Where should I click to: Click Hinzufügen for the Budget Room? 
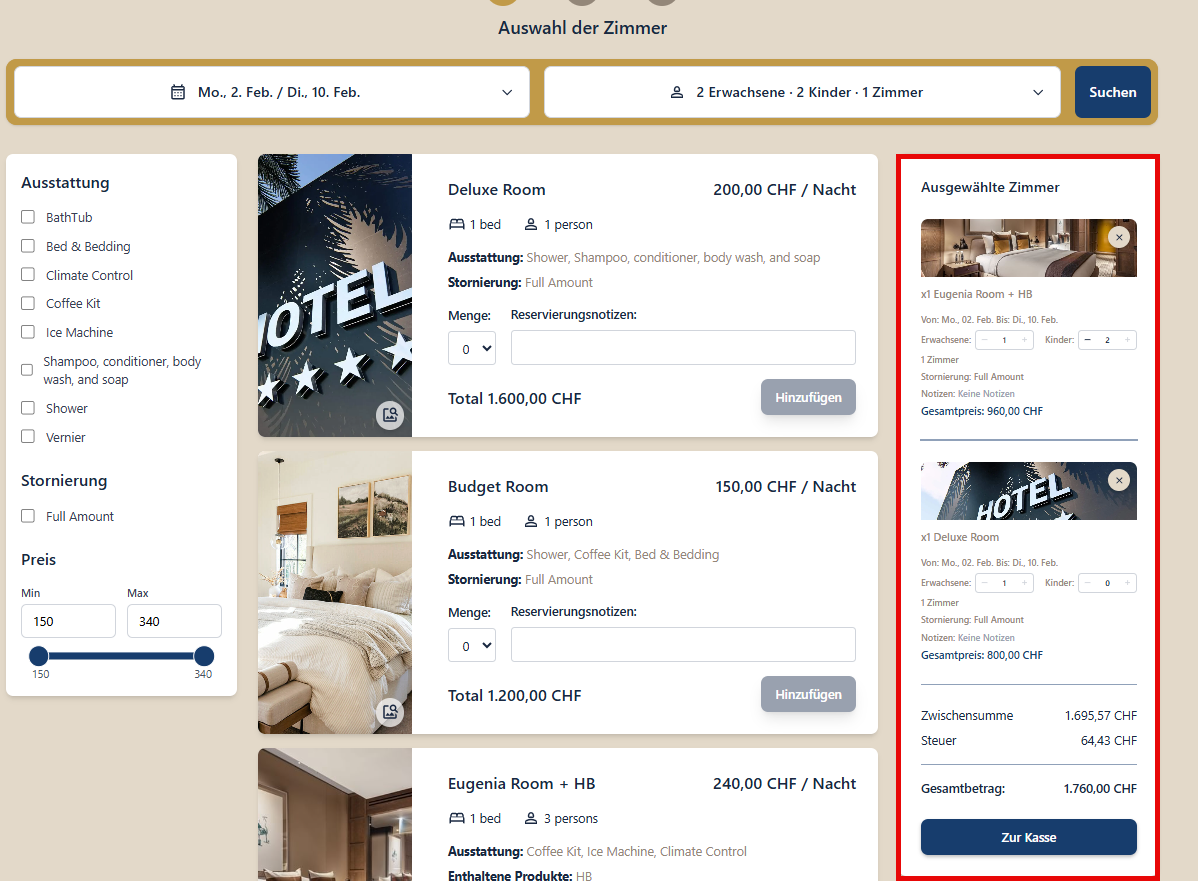[x=808, y=695]
